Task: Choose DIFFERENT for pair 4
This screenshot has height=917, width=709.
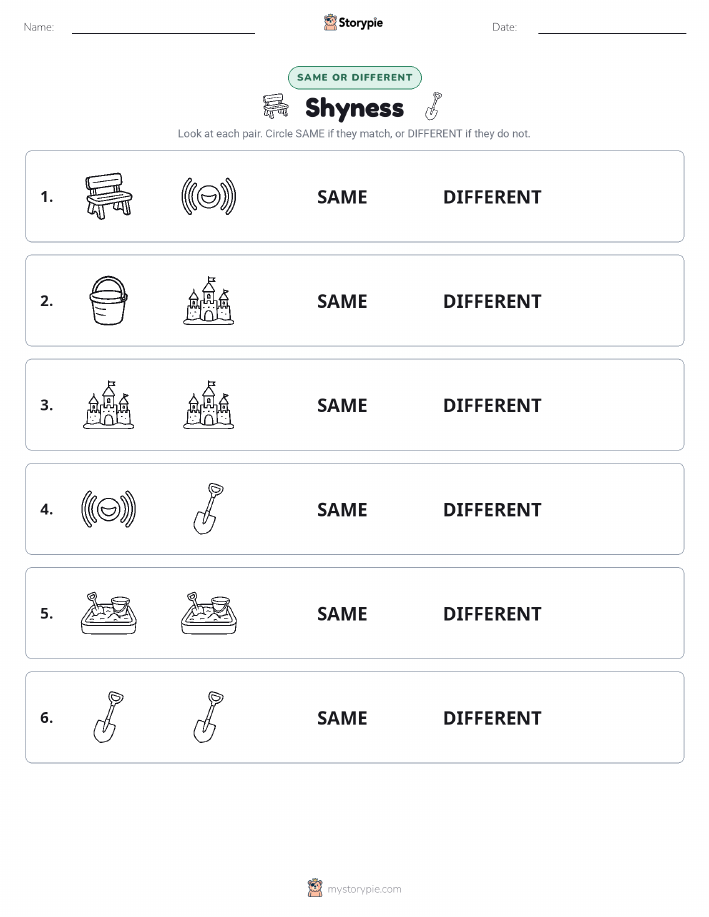Action: point(492,509)
